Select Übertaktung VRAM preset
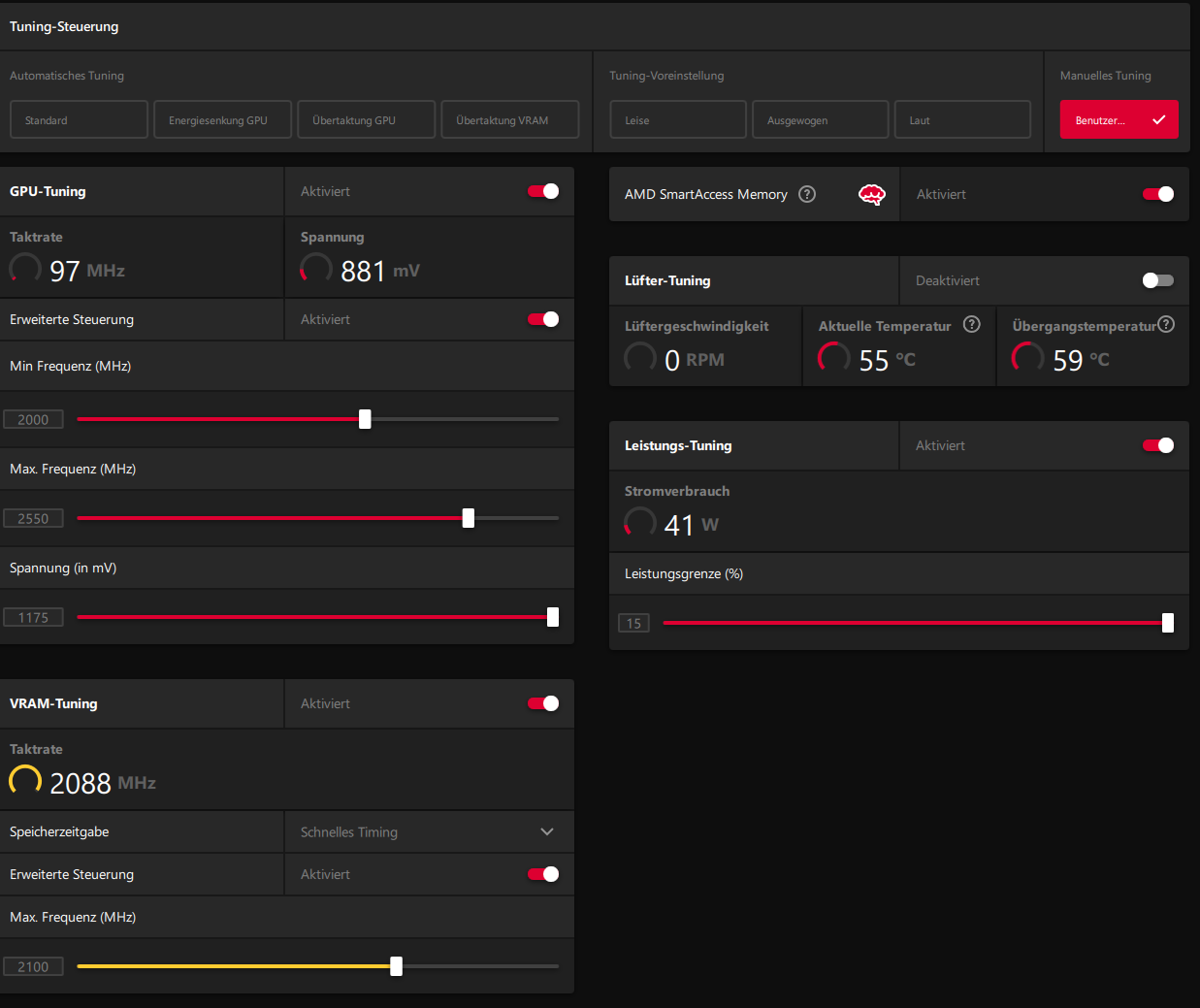Image resolution: width=1200 pixels, height=1008 pixels. click(x=510, y=119)
